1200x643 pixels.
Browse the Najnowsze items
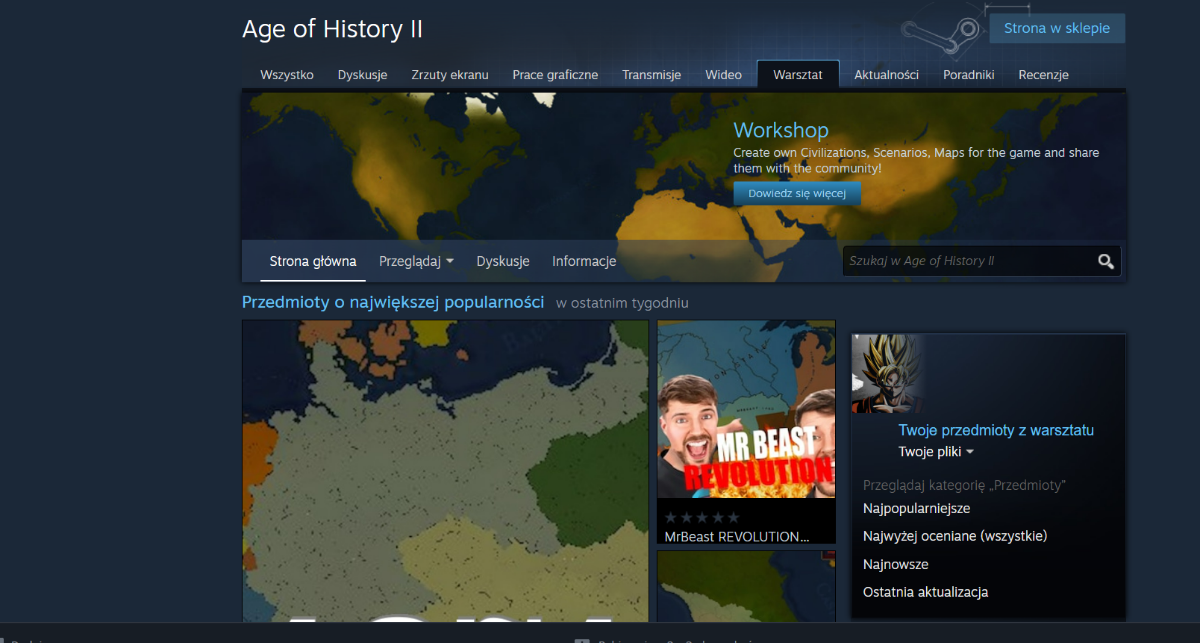(896, 564)
